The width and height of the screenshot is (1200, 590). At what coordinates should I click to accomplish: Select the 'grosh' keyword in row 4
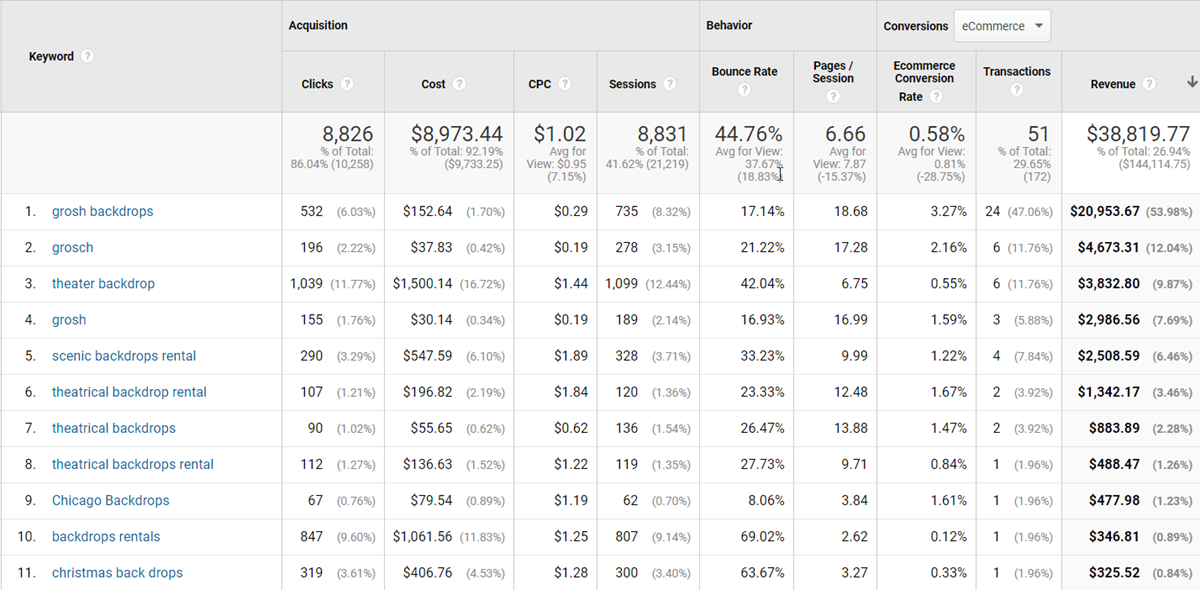point(69,320)
